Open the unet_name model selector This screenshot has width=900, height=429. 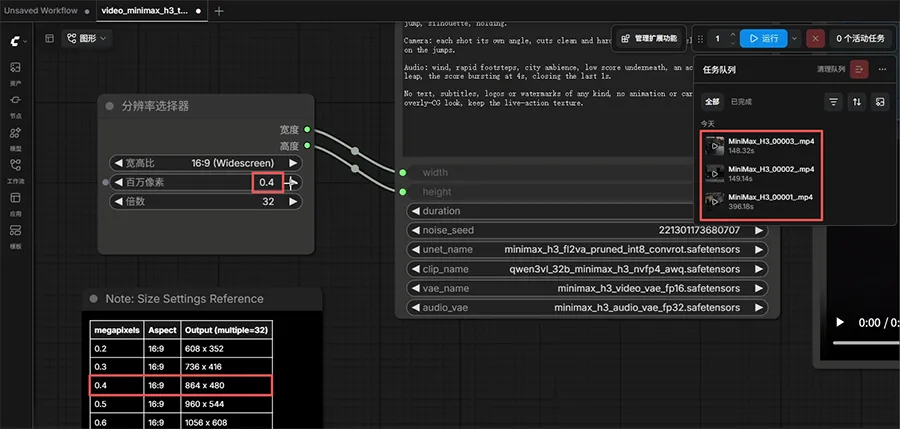pyautogui.click(x=587, y=250)
